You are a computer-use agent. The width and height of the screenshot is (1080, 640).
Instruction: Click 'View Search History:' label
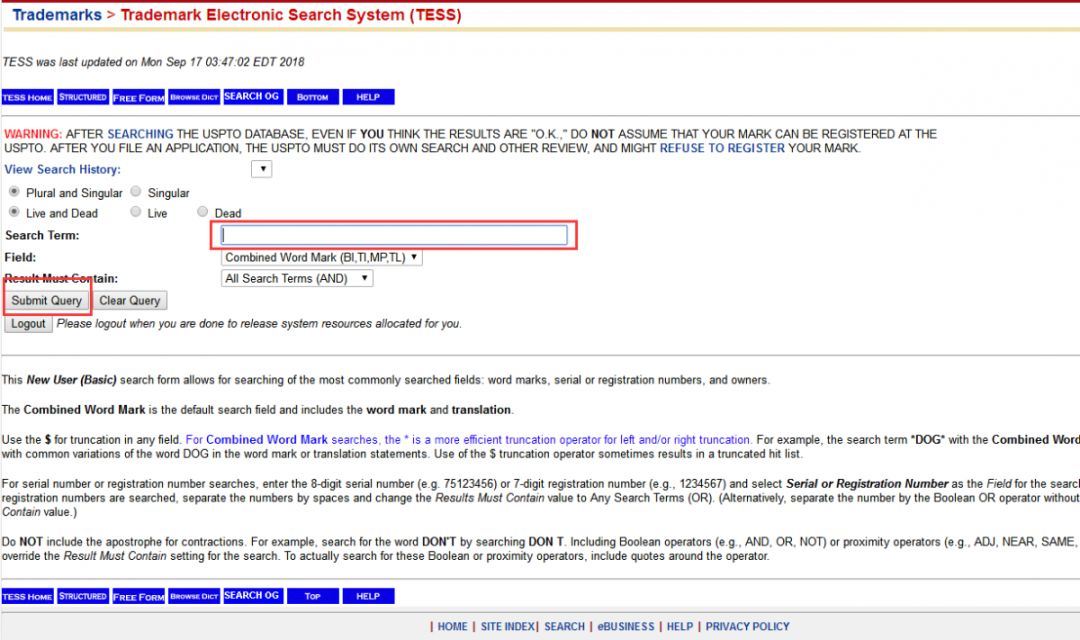[x=63, y=169]
